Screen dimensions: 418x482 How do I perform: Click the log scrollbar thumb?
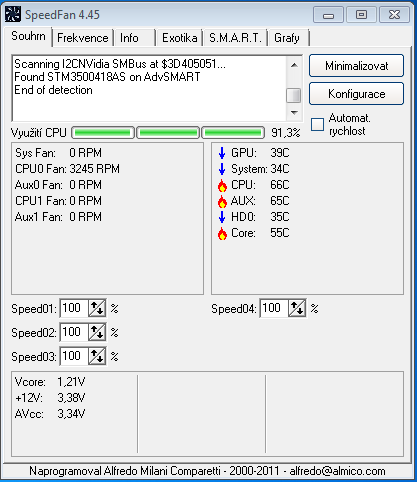tap(294, 95)
